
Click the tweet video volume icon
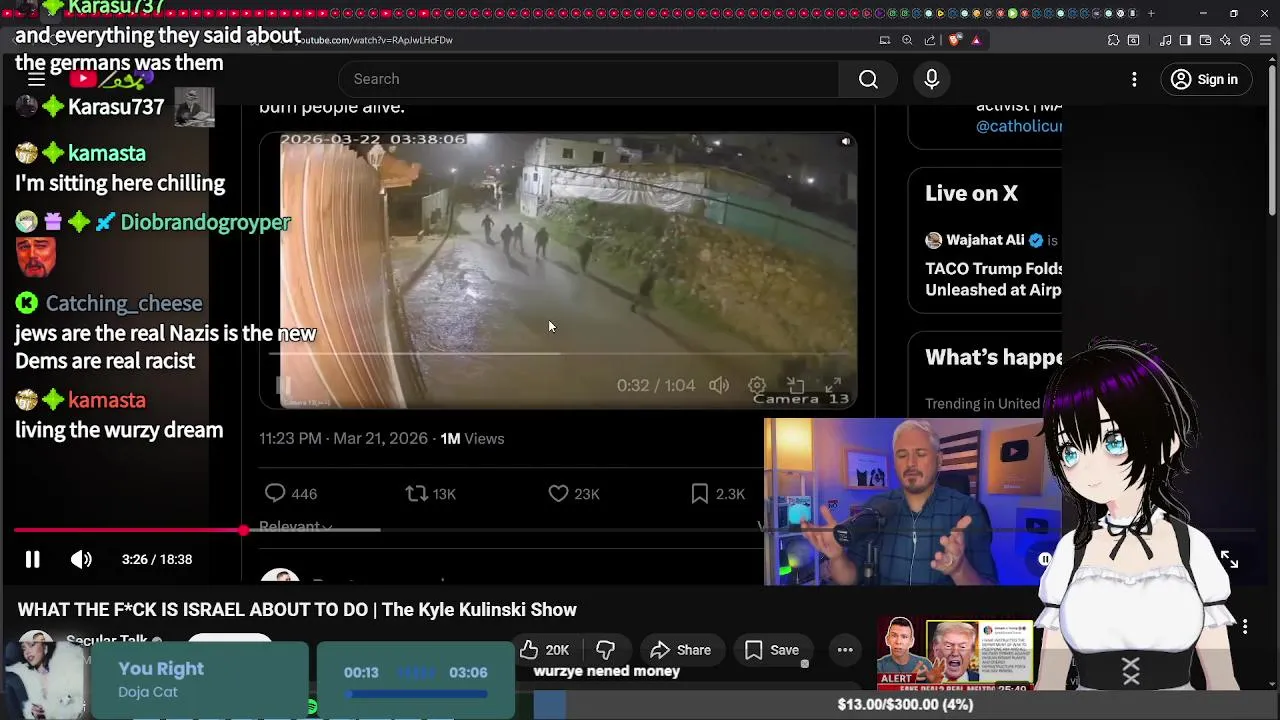[719, 385]
